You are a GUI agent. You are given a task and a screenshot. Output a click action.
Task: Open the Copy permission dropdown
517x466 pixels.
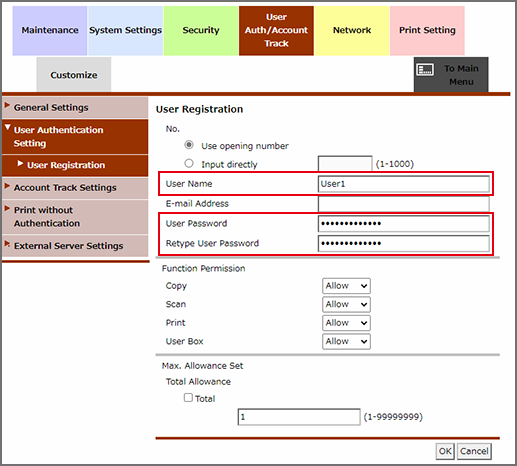346,286
